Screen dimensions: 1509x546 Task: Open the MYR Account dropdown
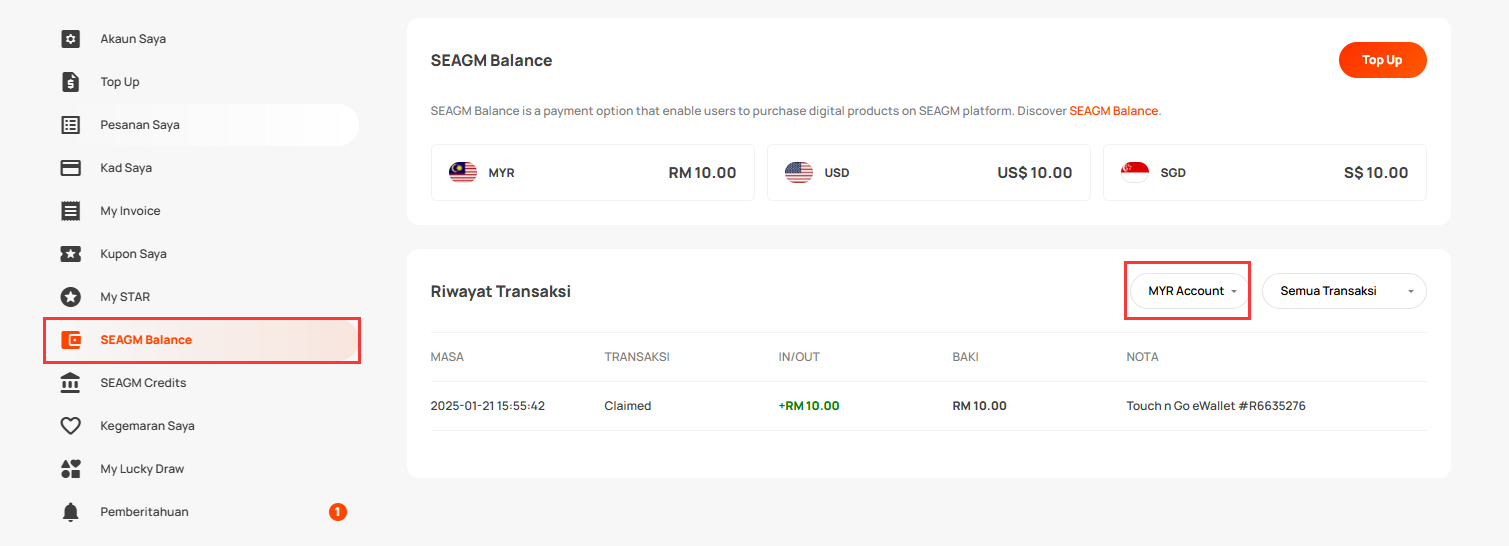coord(1190,291)
